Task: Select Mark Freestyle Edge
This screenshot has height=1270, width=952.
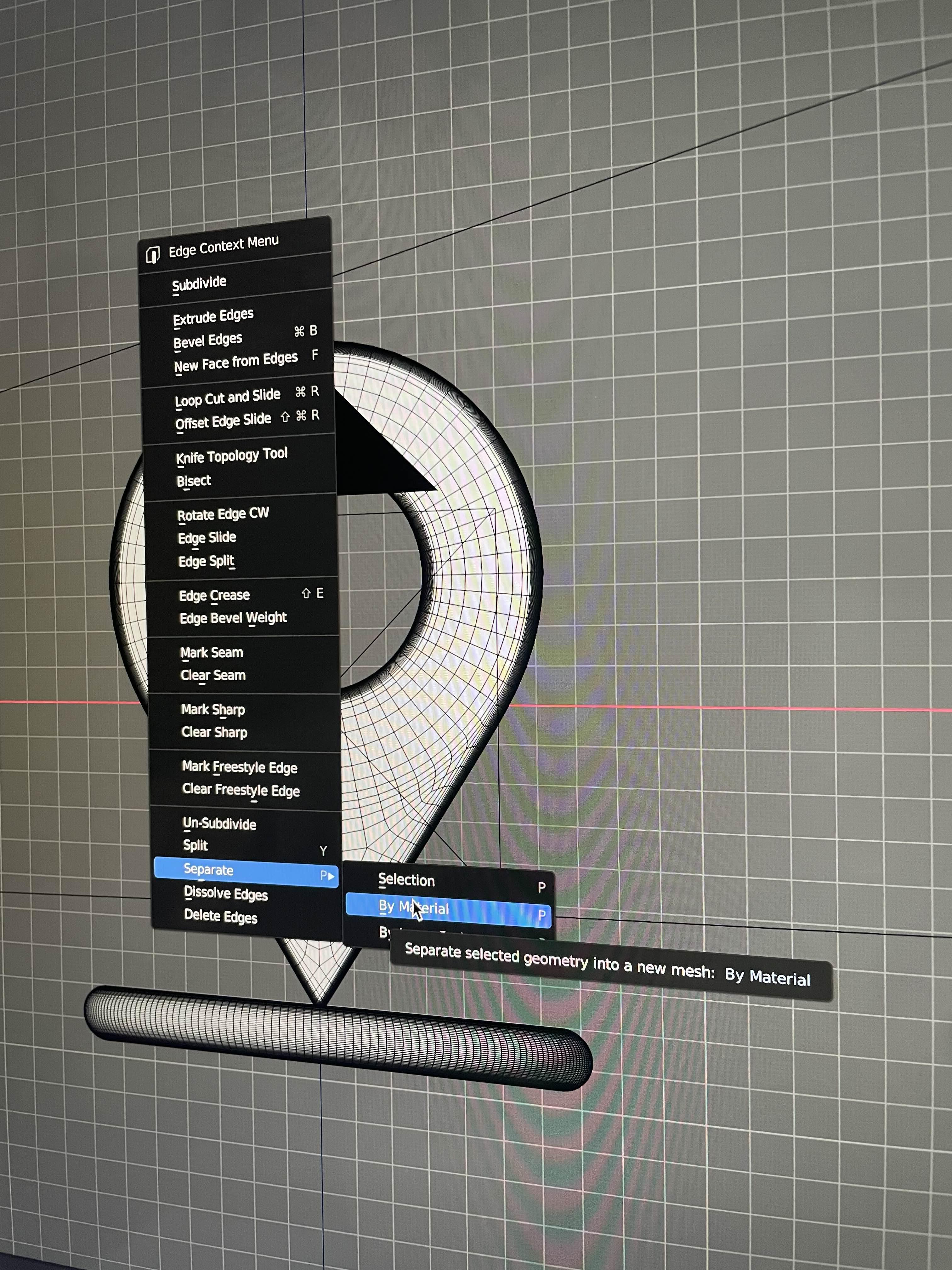Action: click(239, 767)
